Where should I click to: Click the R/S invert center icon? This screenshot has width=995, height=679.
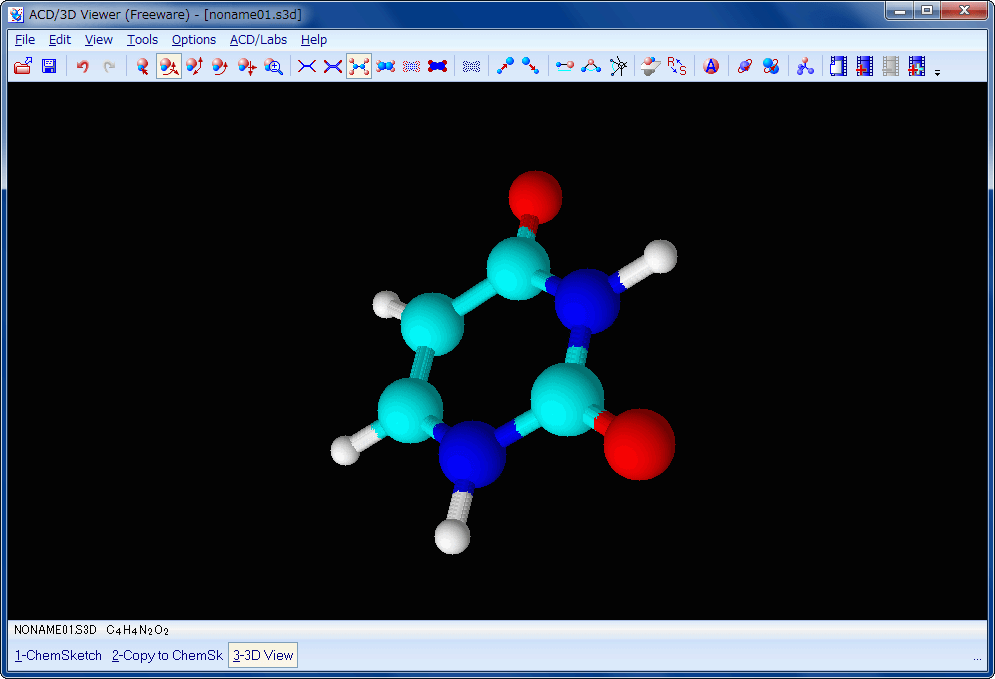coord(676,66)
